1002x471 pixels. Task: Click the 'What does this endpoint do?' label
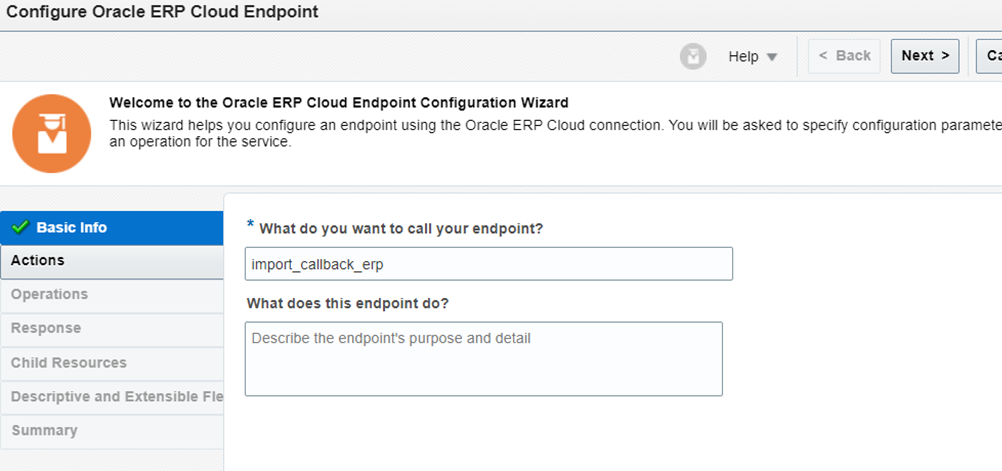click(348, 303)
